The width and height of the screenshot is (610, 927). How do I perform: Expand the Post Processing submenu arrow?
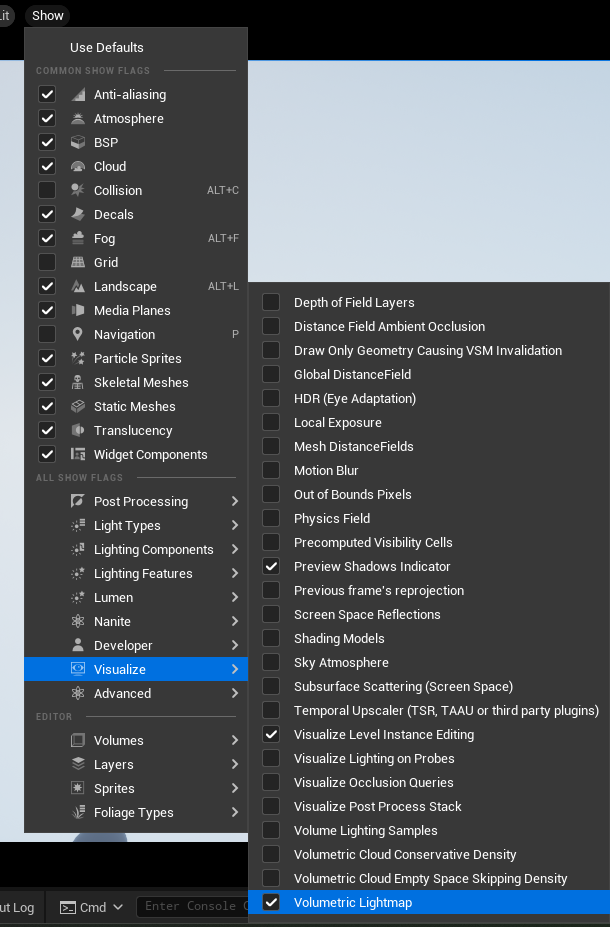235,501
